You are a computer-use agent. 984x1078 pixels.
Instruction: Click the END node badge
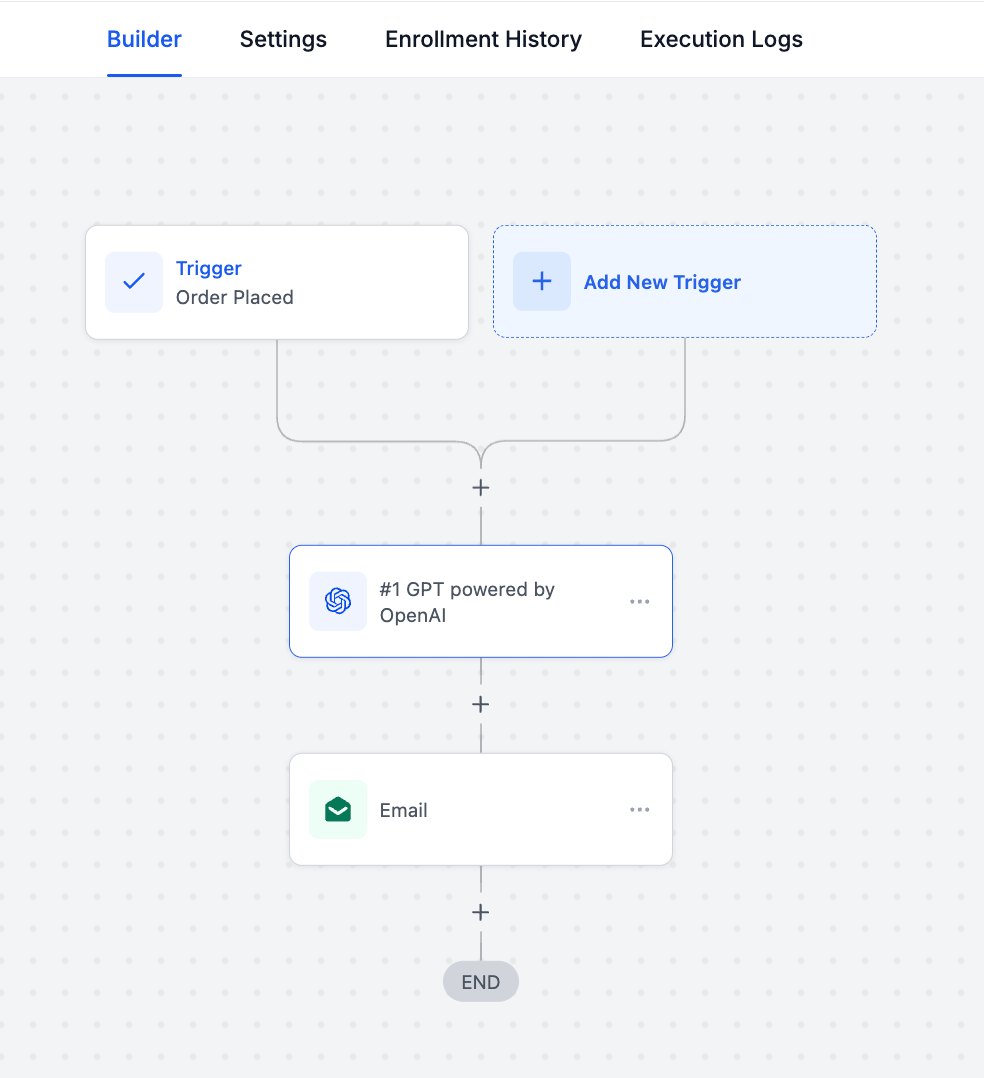(x=481, y=982)
